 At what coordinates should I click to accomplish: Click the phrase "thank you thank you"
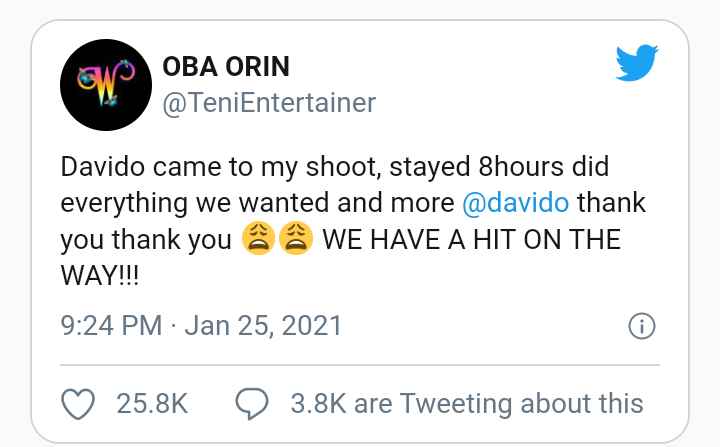tap(150, 241)
